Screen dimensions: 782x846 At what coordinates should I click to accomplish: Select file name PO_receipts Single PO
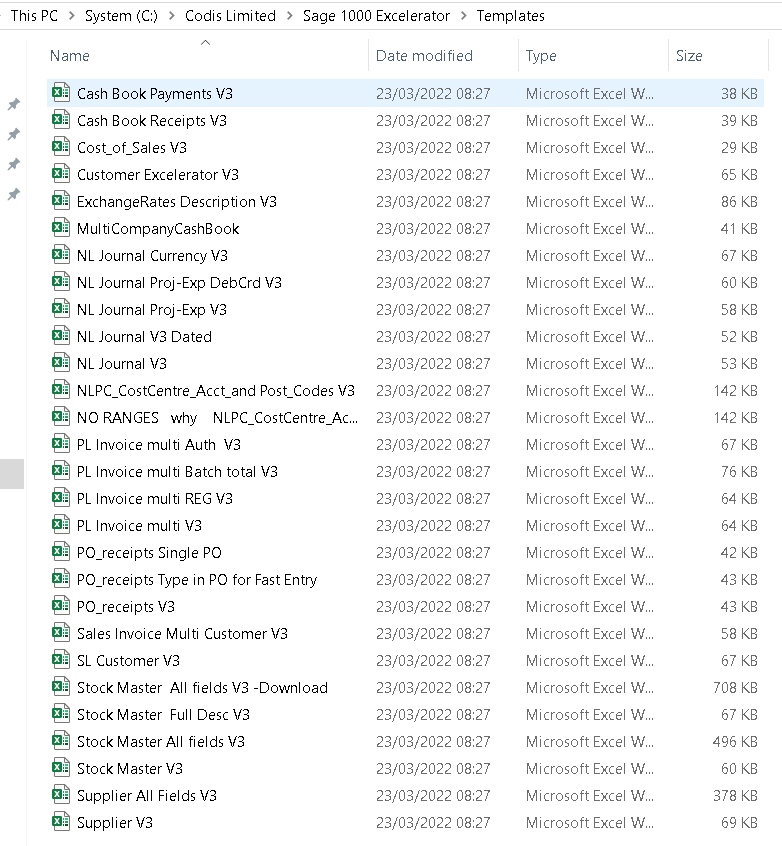149,552
